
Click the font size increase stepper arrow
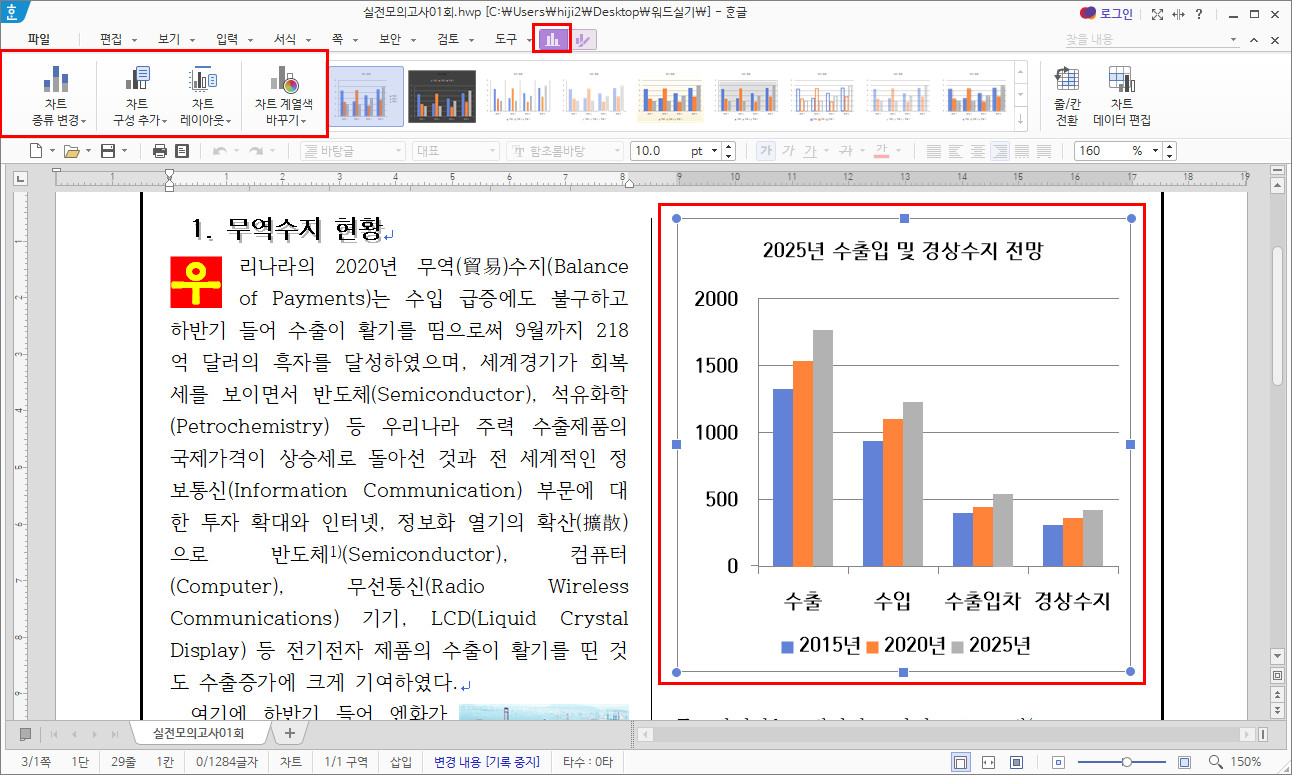coord(728,147)
